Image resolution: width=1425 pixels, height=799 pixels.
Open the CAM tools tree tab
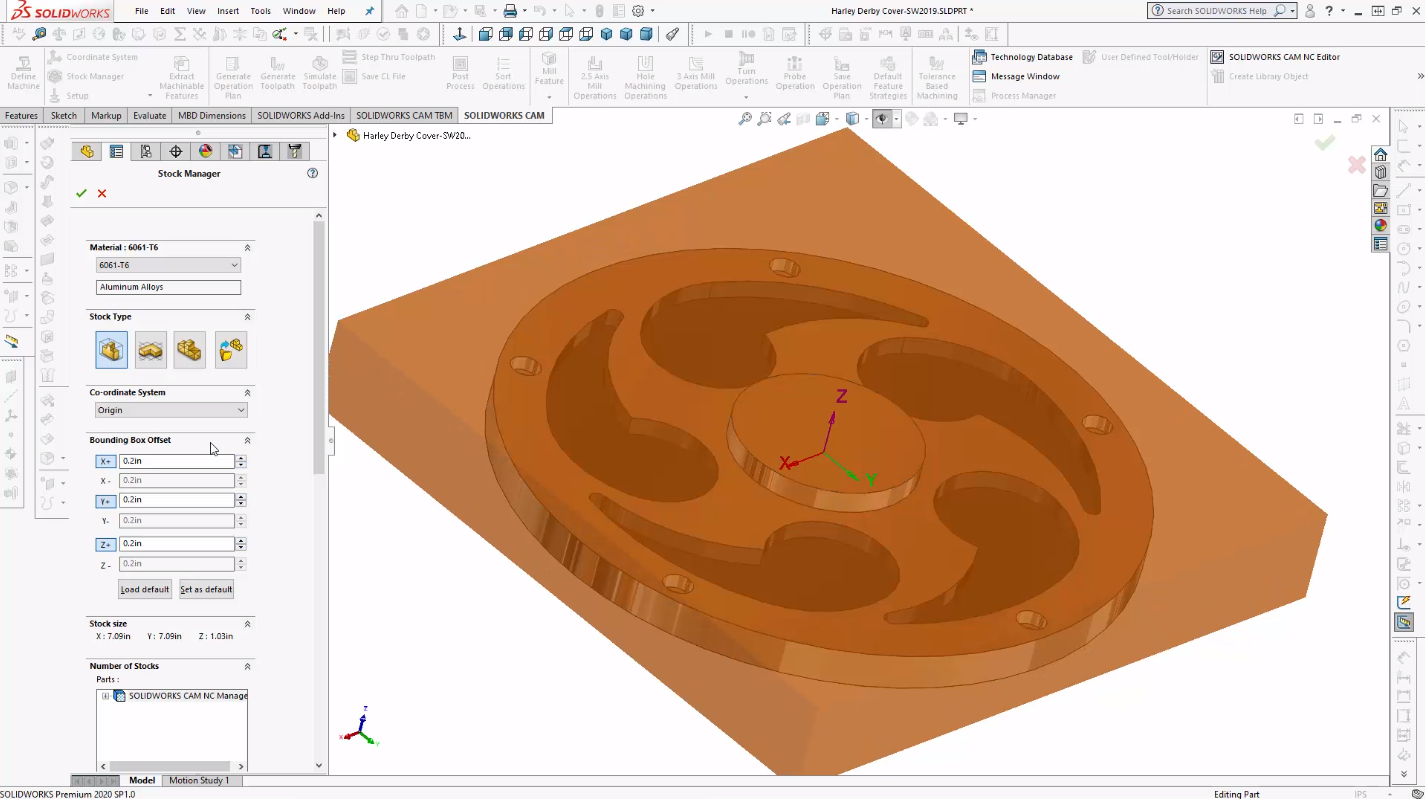(295, 151)
